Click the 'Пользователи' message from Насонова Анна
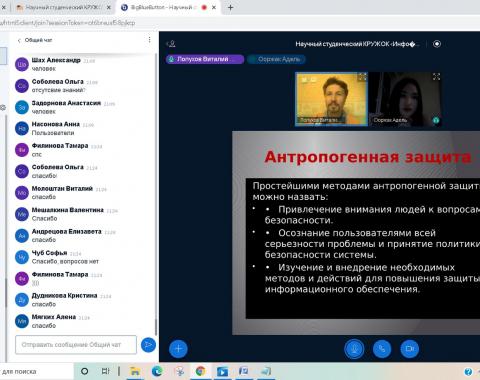The image size is (480, 380). (53, 133)
